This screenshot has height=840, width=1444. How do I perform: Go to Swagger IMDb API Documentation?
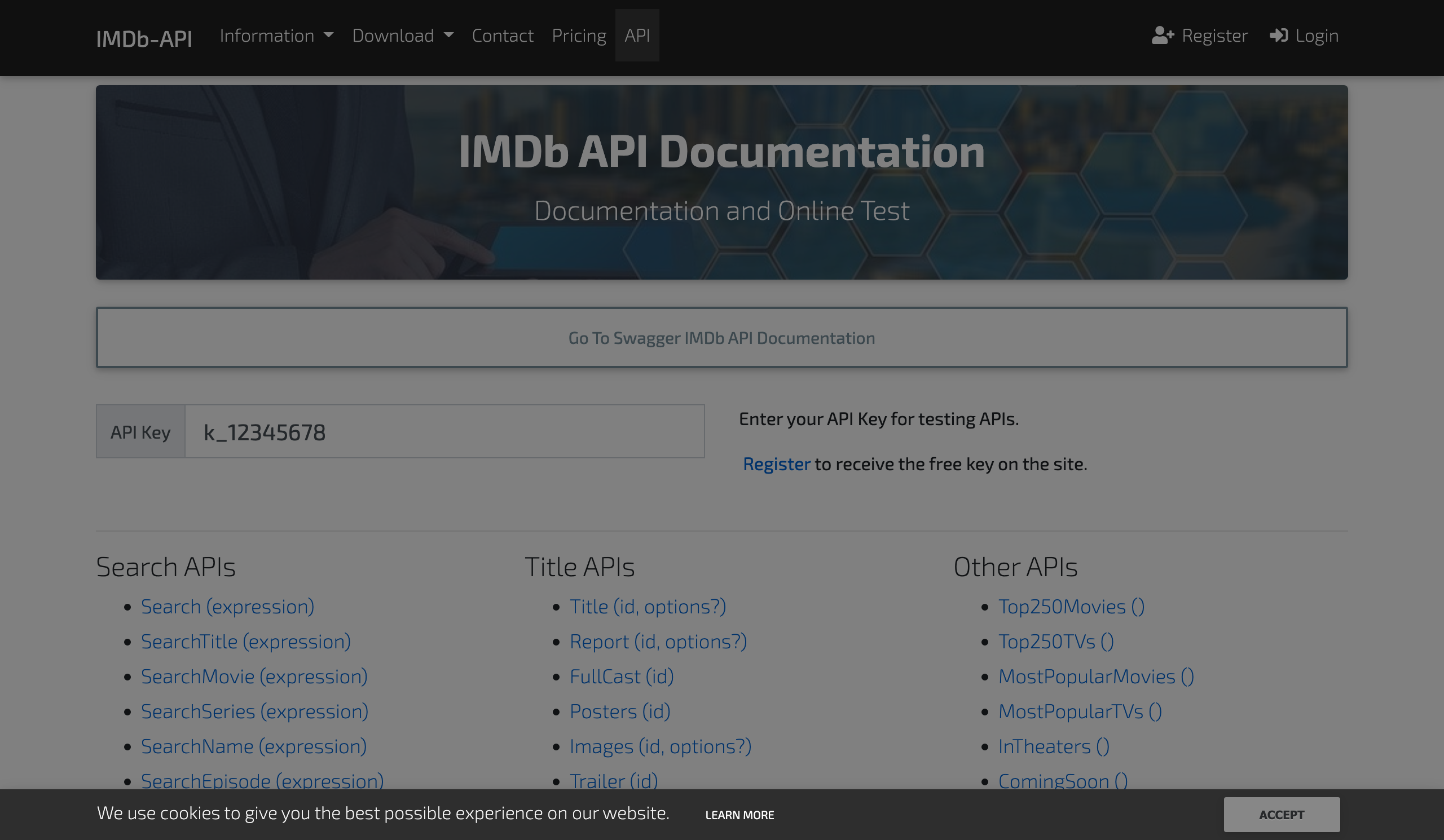(721, 337)
